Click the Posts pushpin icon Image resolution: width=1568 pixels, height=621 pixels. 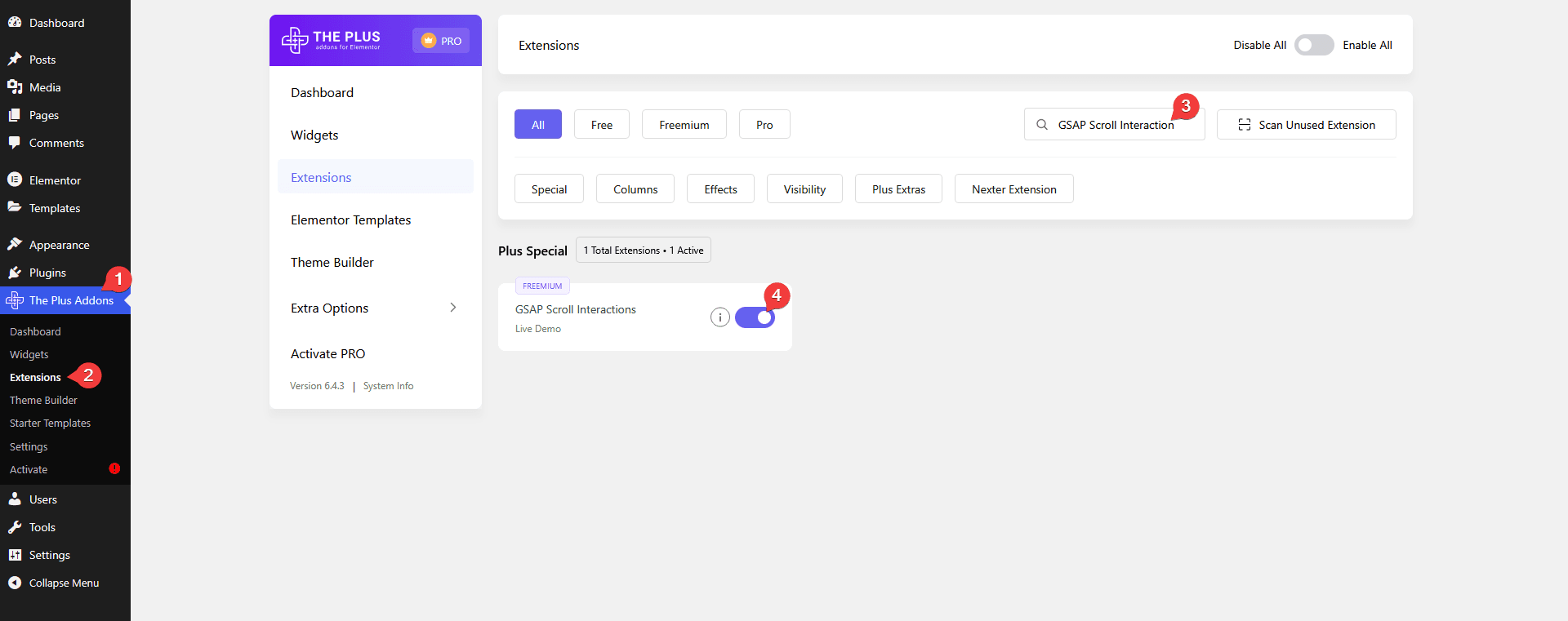tap(15, 59)
